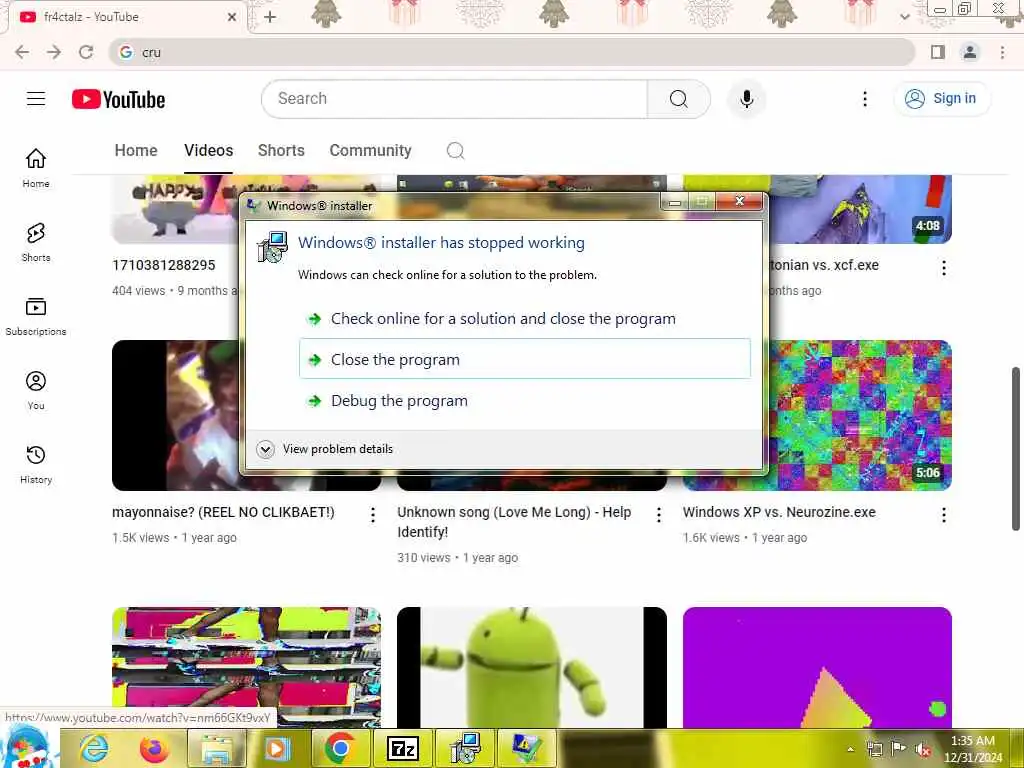Screen dimensions: 1024x768
Task: Choose Debug the program
Action: coord(524,401)
